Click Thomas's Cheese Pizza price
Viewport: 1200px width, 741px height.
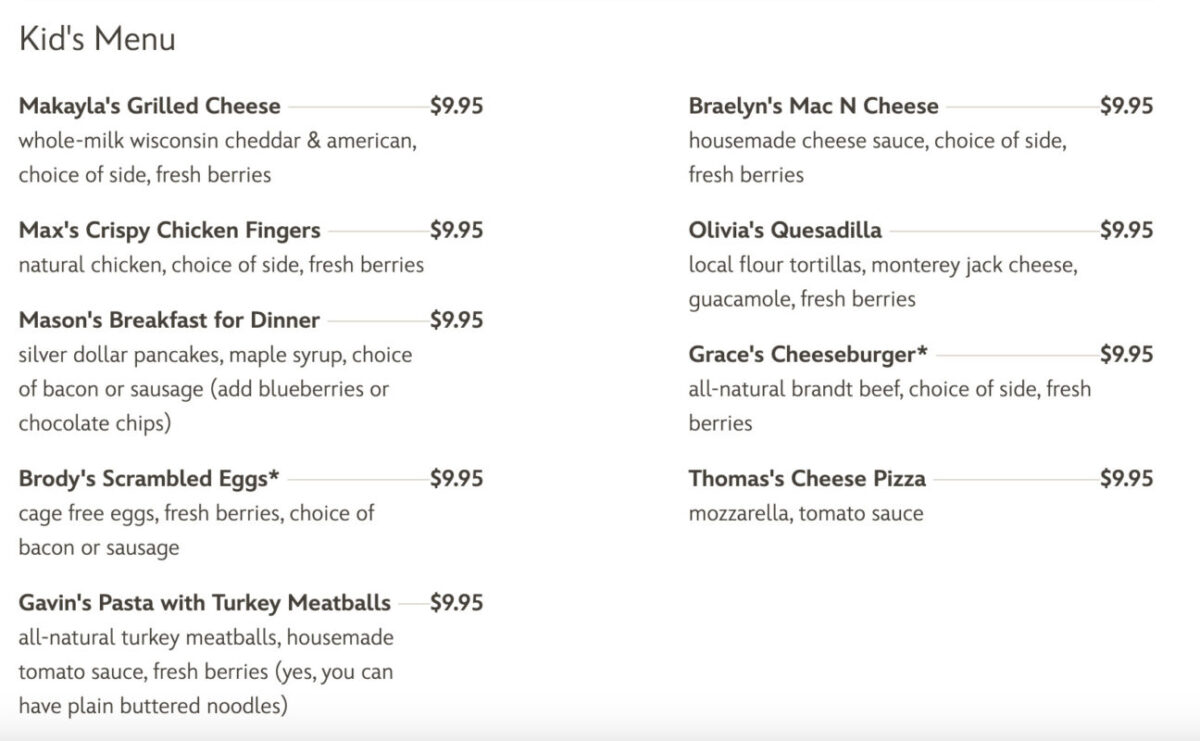[x=1126, y=478]
